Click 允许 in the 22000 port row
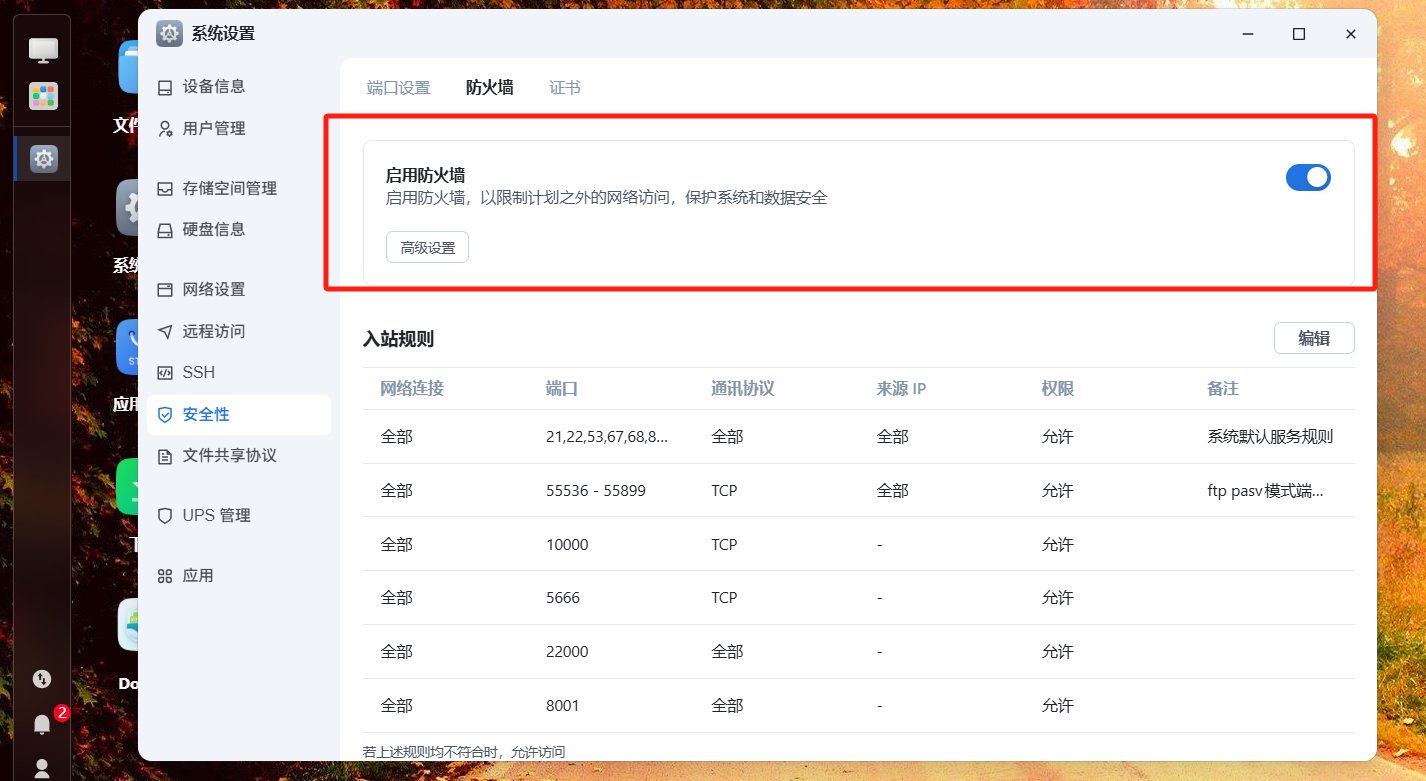 pyautogui.click(x=1058, y=652)
